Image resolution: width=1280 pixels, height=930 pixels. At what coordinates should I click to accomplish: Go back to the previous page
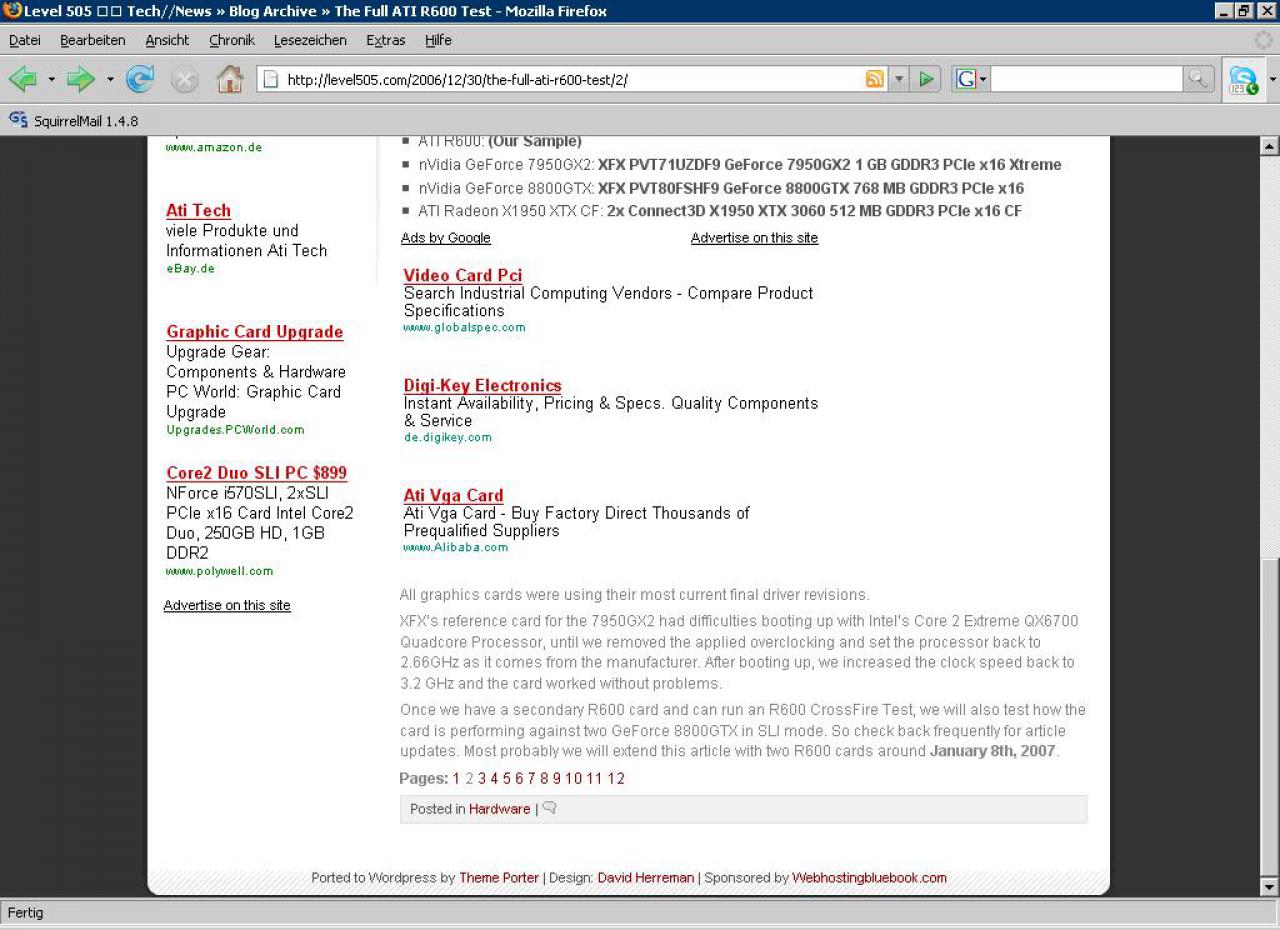pos(23,79)
